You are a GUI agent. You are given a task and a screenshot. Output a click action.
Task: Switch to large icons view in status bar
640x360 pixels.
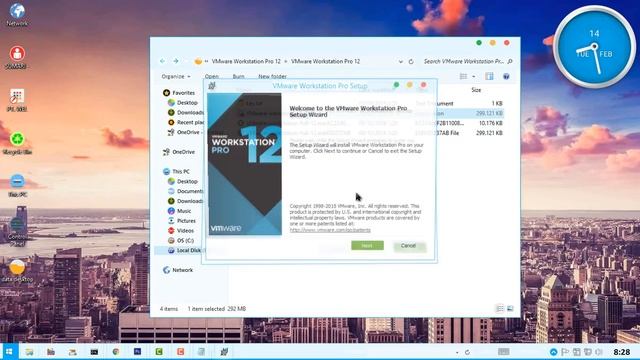[x=510, y=309]
